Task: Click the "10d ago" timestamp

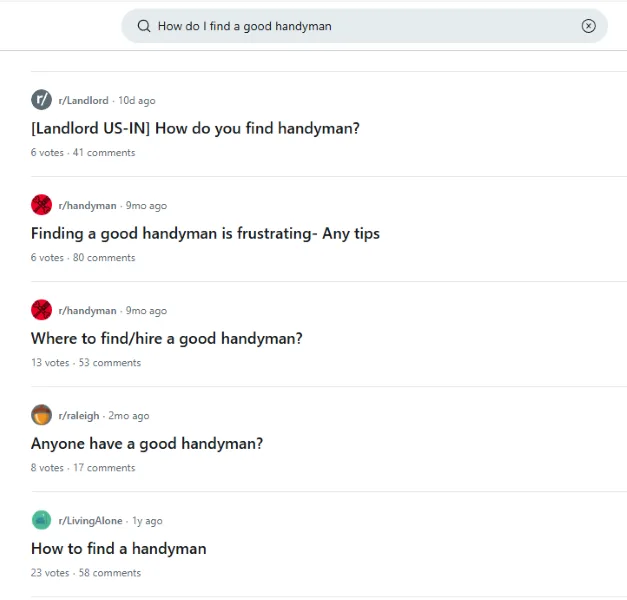Action: (x=137, y=100)
